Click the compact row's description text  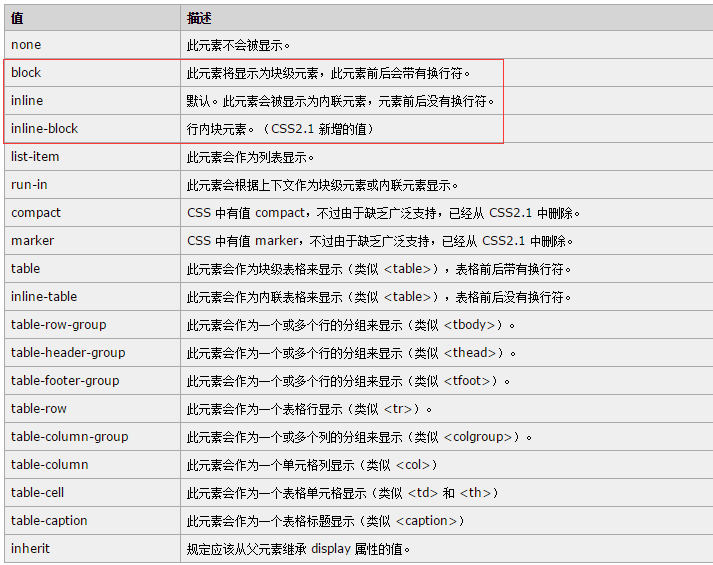tap(383, 213)
